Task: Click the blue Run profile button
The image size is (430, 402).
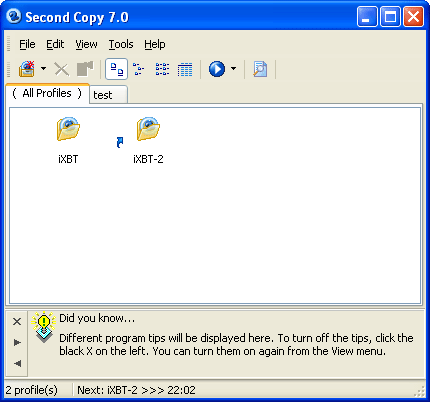Action: tap(217, 69)
